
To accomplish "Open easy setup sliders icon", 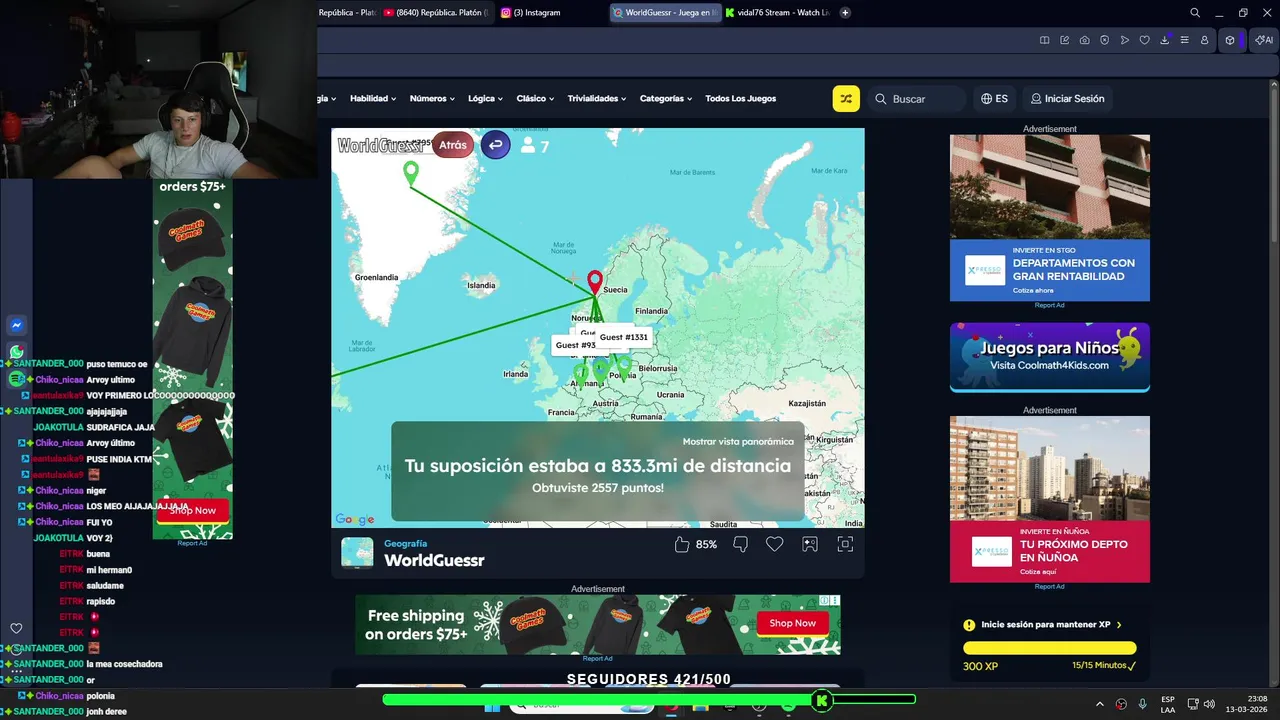I will point(1185,40).
